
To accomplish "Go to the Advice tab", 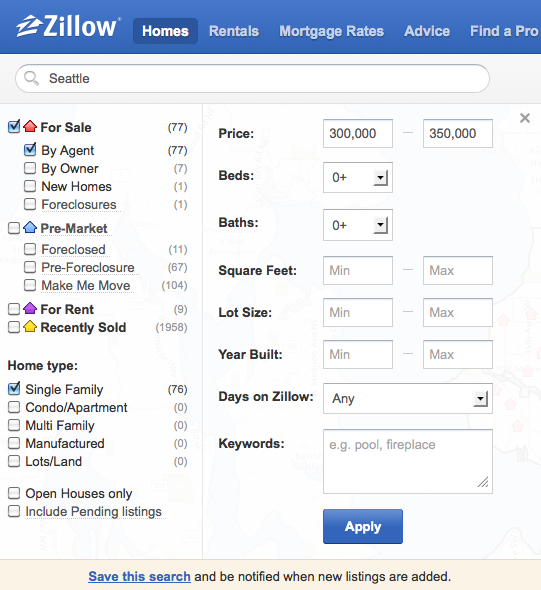I will (427, 31).
